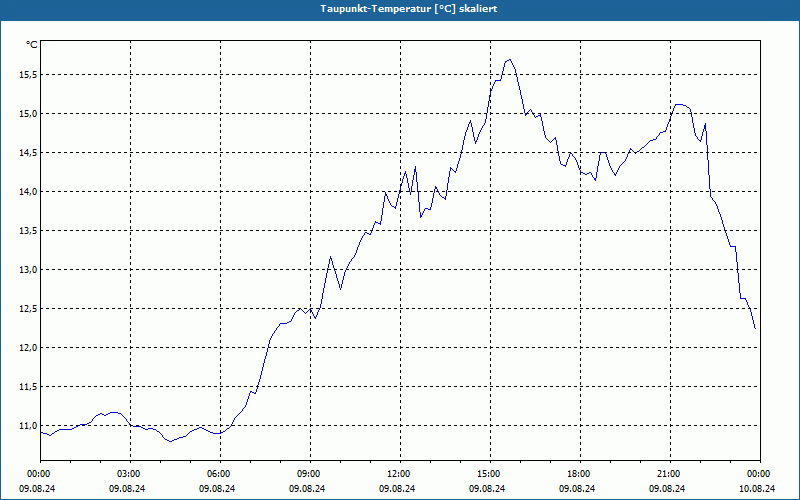800x500 pixels.
Task: Click the chart title 'Taupunkt-Temperatur [°C] skaliert'
Action: 409,9
